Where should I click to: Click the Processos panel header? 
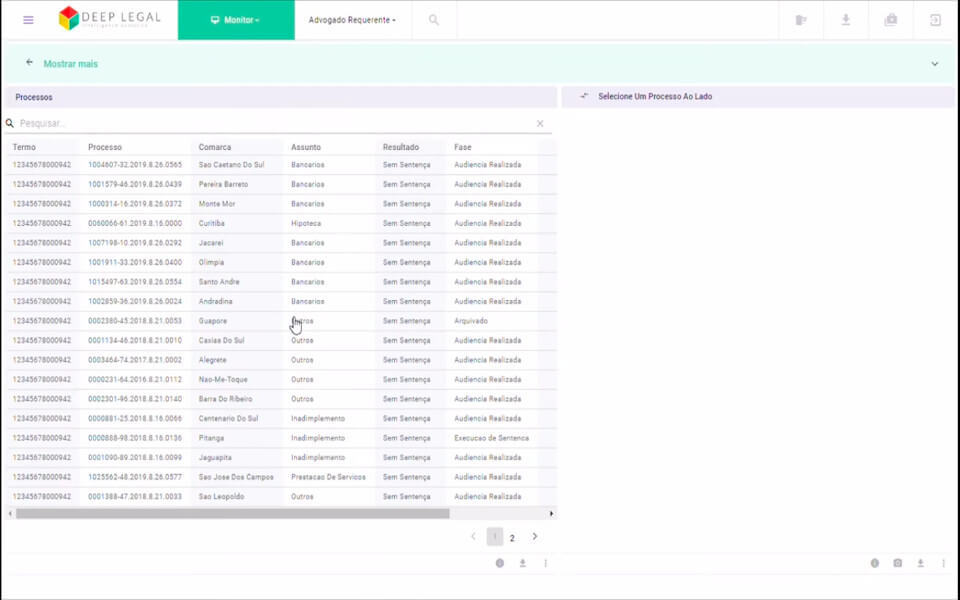[280, 97]
